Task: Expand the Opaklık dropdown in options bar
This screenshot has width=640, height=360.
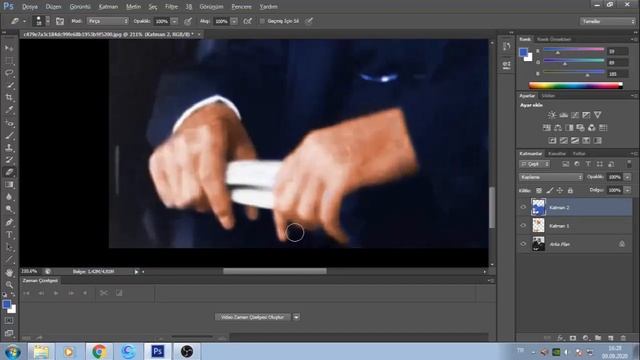Action: (175, 21)
